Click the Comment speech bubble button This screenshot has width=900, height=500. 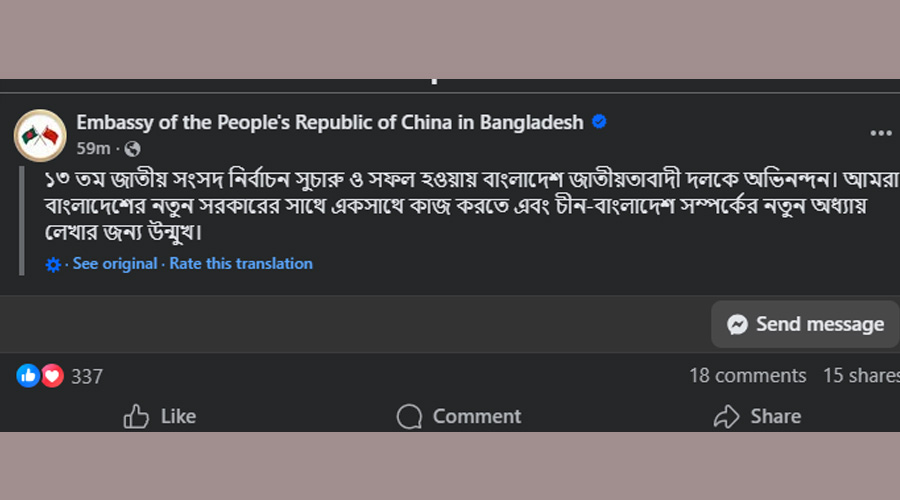459,416
